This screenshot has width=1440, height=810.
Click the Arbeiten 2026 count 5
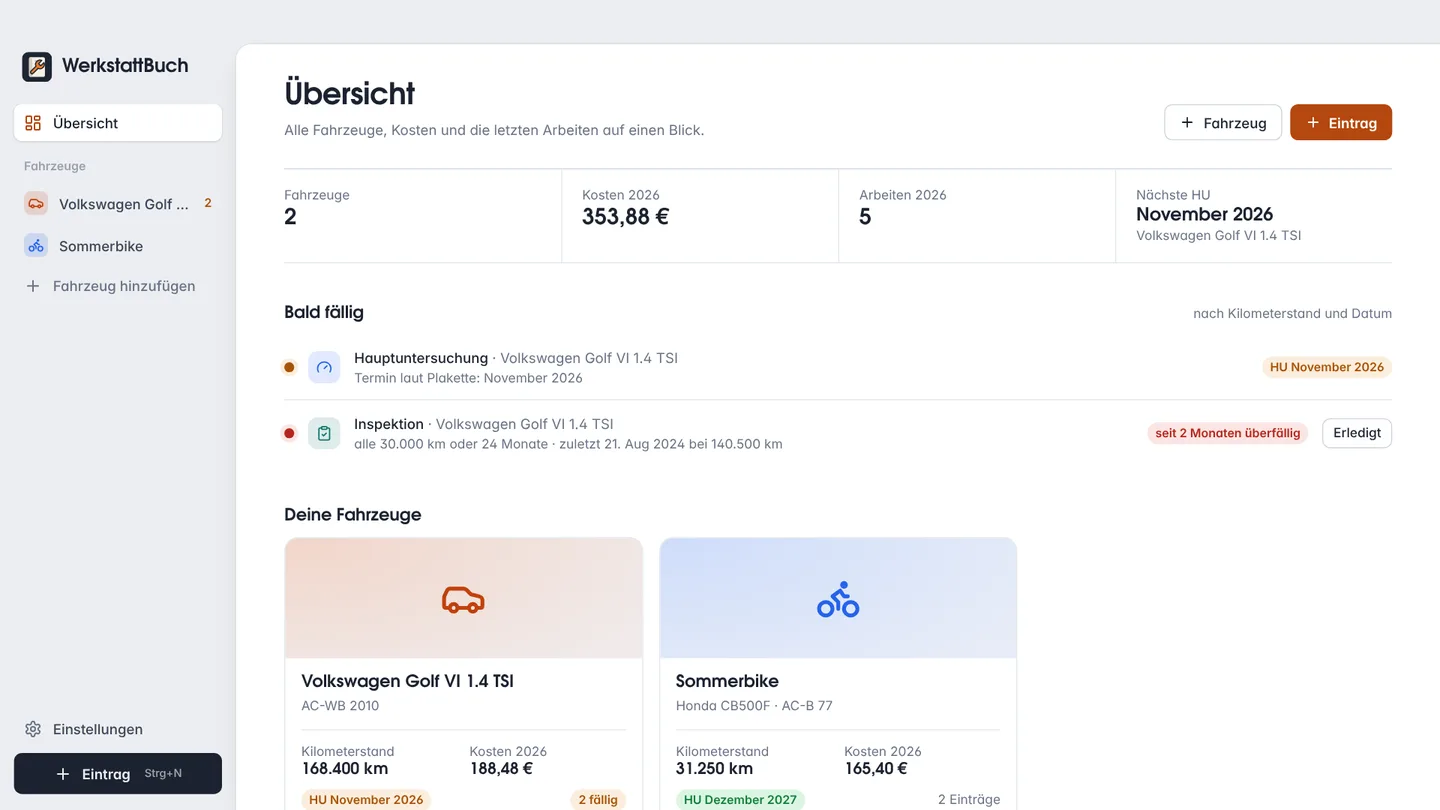click(x=865, y=217)
